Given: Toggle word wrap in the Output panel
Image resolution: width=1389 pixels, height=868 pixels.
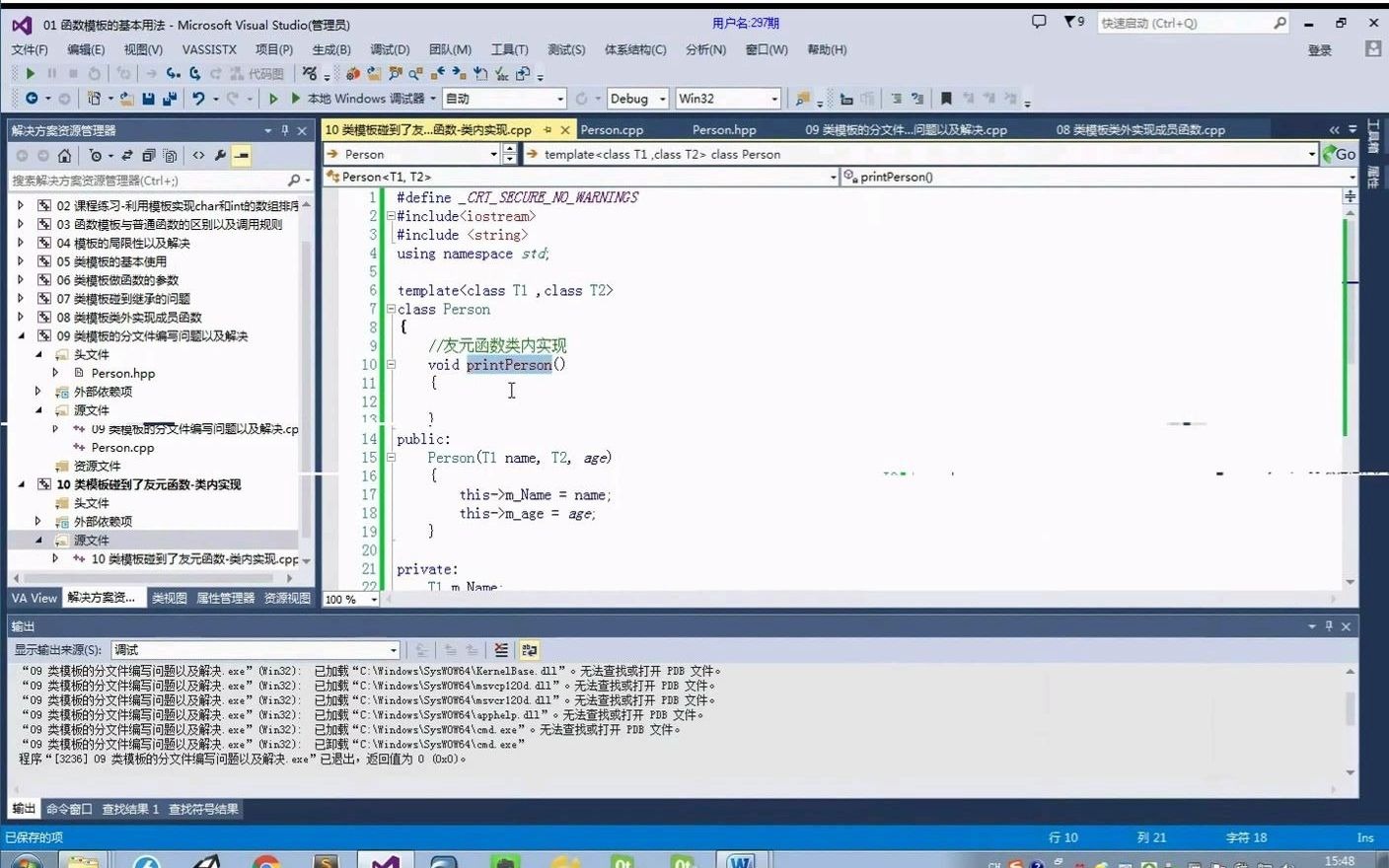Looking at the screenshot, I should point(529,650).
